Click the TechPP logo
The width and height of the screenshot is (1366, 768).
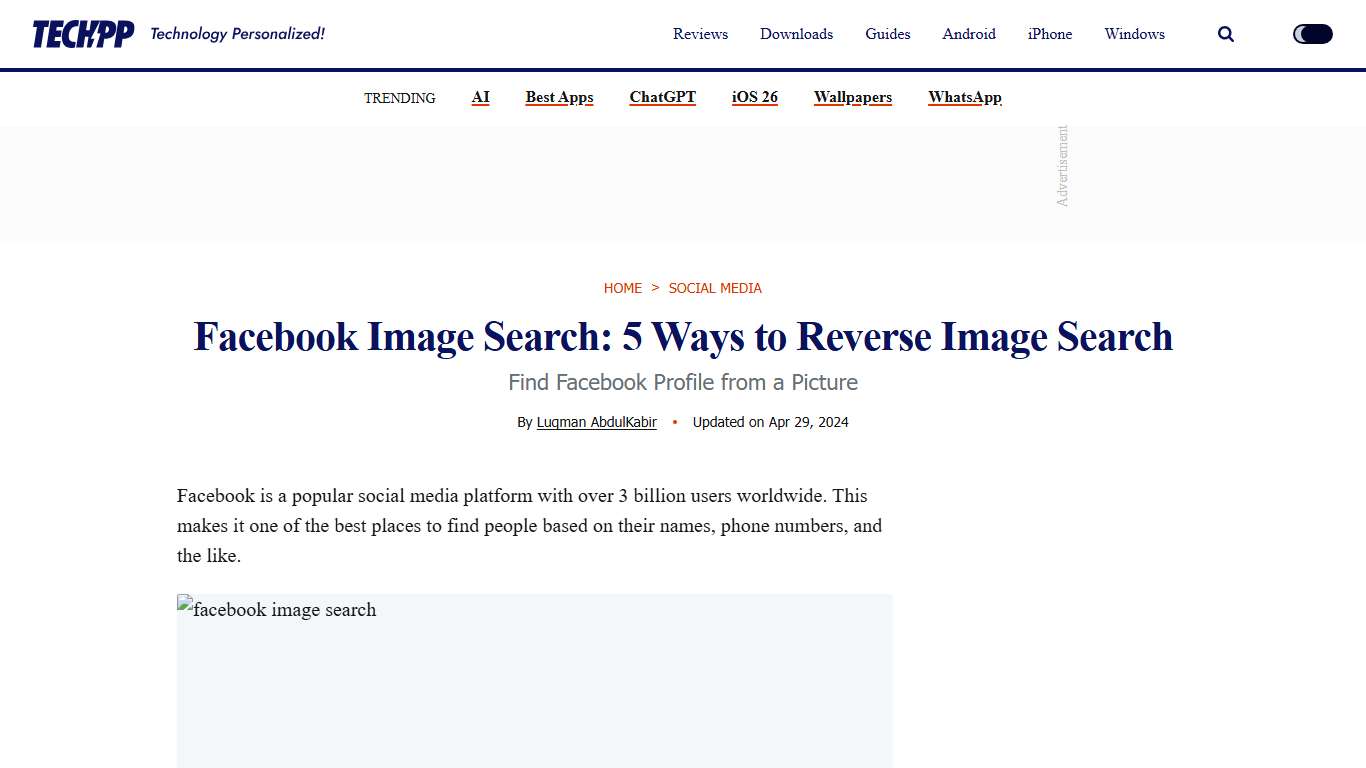(80, 31)
